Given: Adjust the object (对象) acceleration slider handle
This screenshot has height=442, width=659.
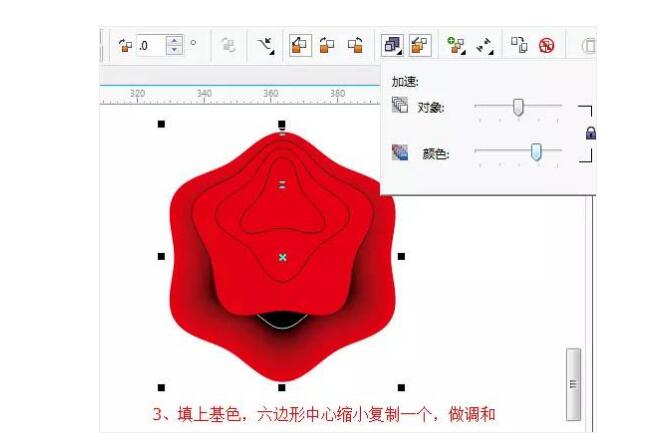Looking at the screenshot, I should click(518, 108).
